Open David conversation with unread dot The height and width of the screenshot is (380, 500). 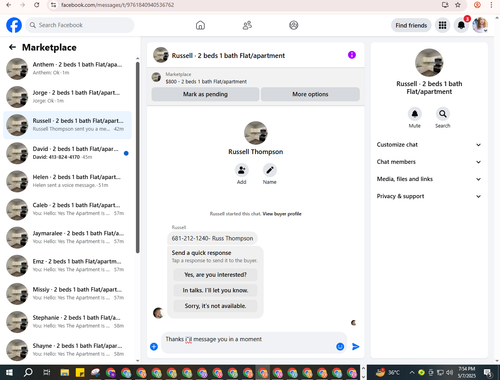point(68,153)
